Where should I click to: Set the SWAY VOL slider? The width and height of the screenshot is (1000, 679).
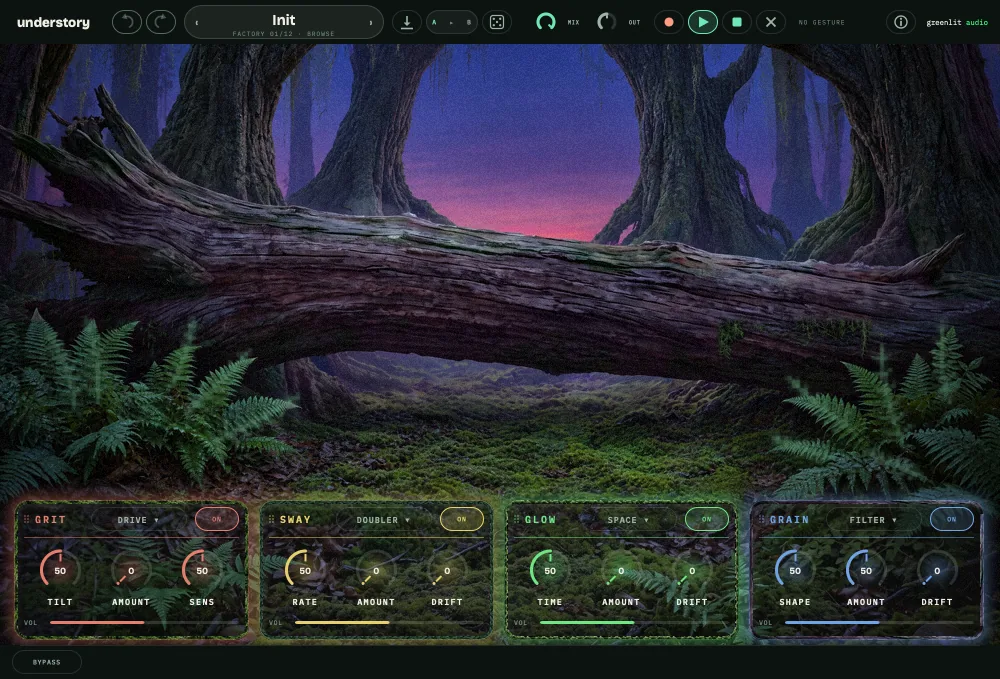(389, 622)
